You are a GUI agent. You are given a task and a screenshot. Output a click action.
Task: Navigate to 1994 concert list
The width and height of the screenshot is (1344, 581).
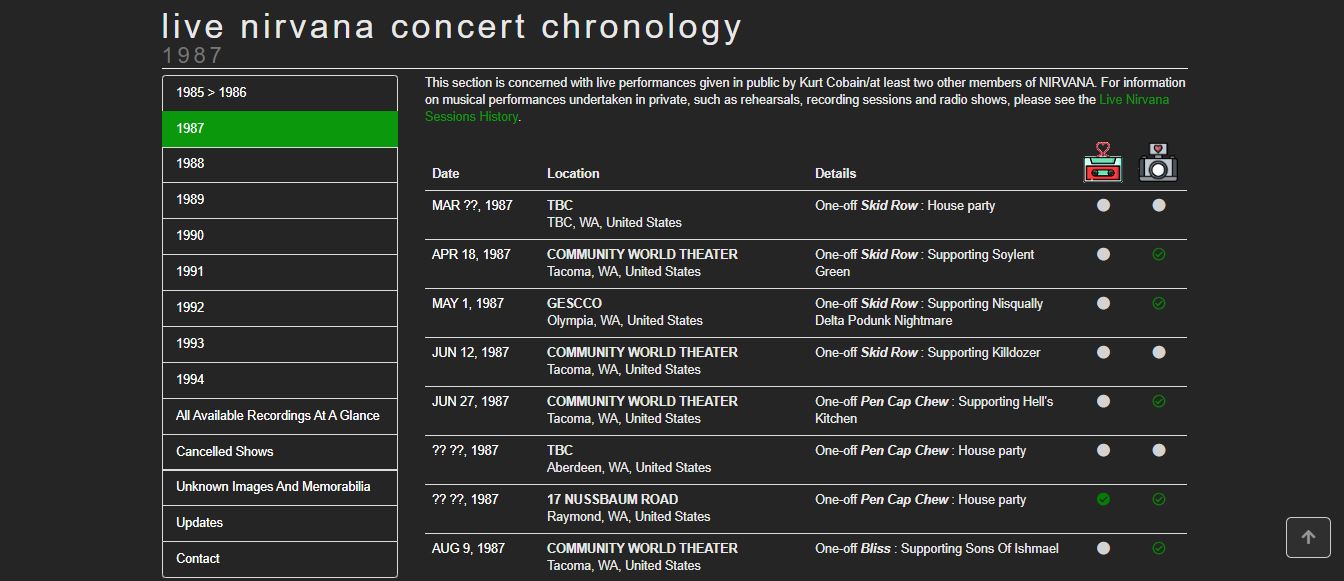click(x=280, y=380)
